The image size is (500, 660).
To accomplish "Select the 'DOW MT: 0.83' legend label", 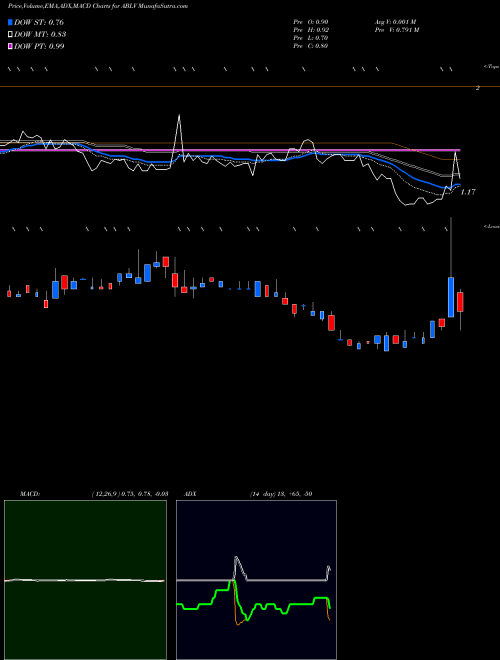I will 40,35.
